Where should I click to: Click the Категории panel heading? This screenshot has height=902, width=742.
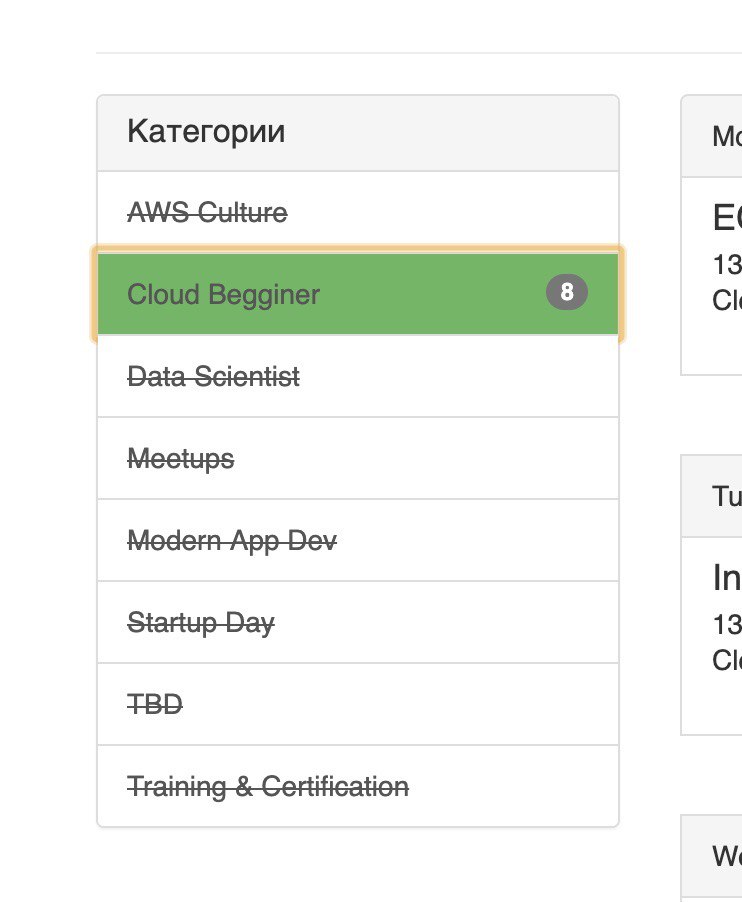point(358,133)
